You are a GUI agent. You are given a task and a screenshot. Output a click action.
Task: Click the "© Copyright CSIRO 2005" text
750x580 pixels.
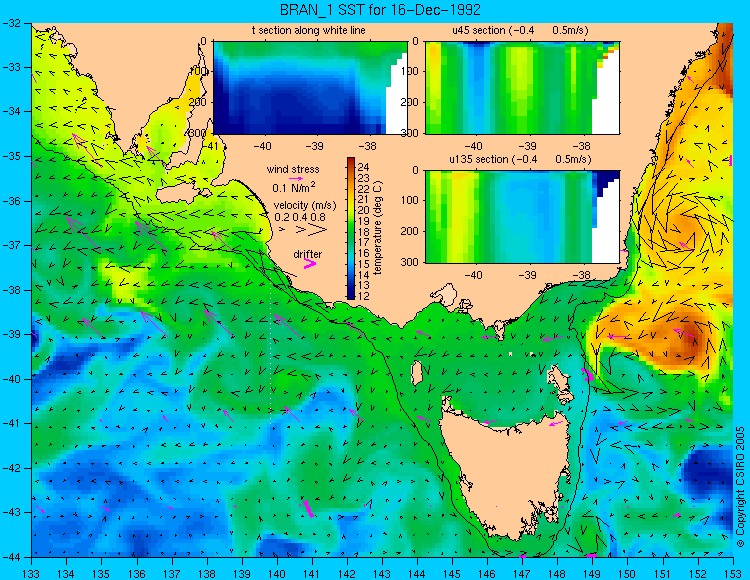click(740, 487)
